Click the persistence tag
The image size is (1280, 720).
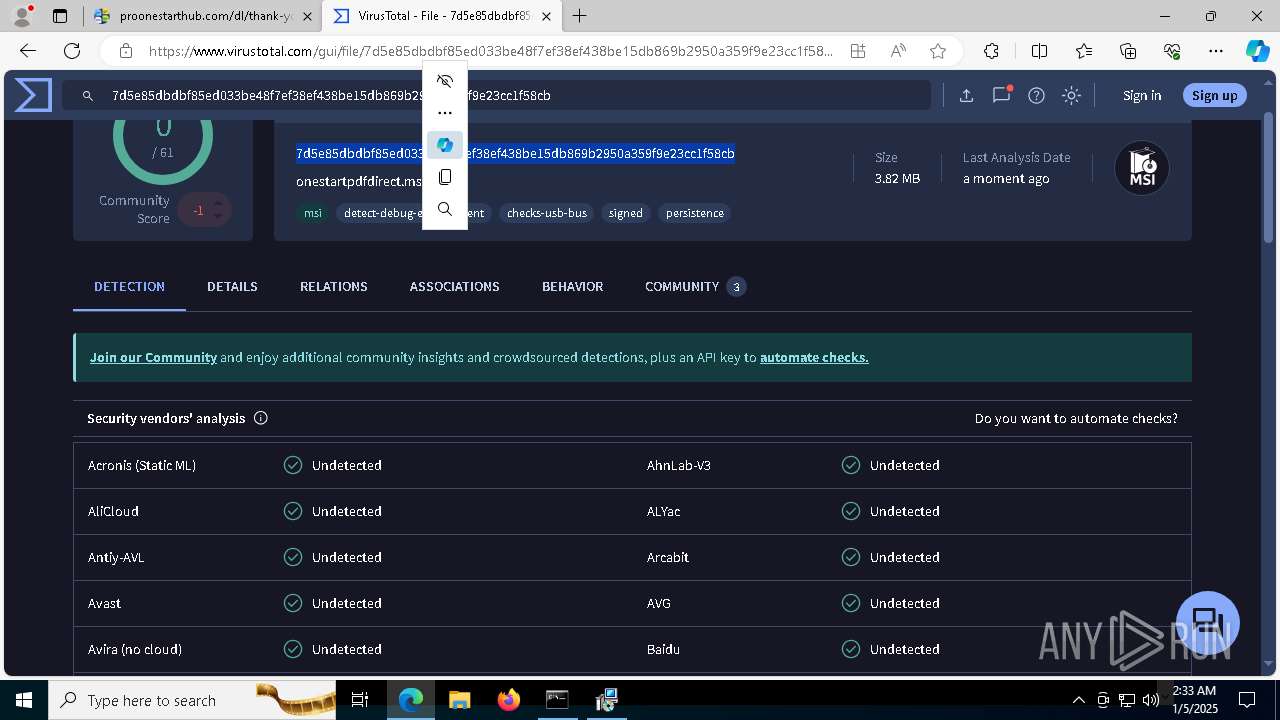click(x=695, y=213)
